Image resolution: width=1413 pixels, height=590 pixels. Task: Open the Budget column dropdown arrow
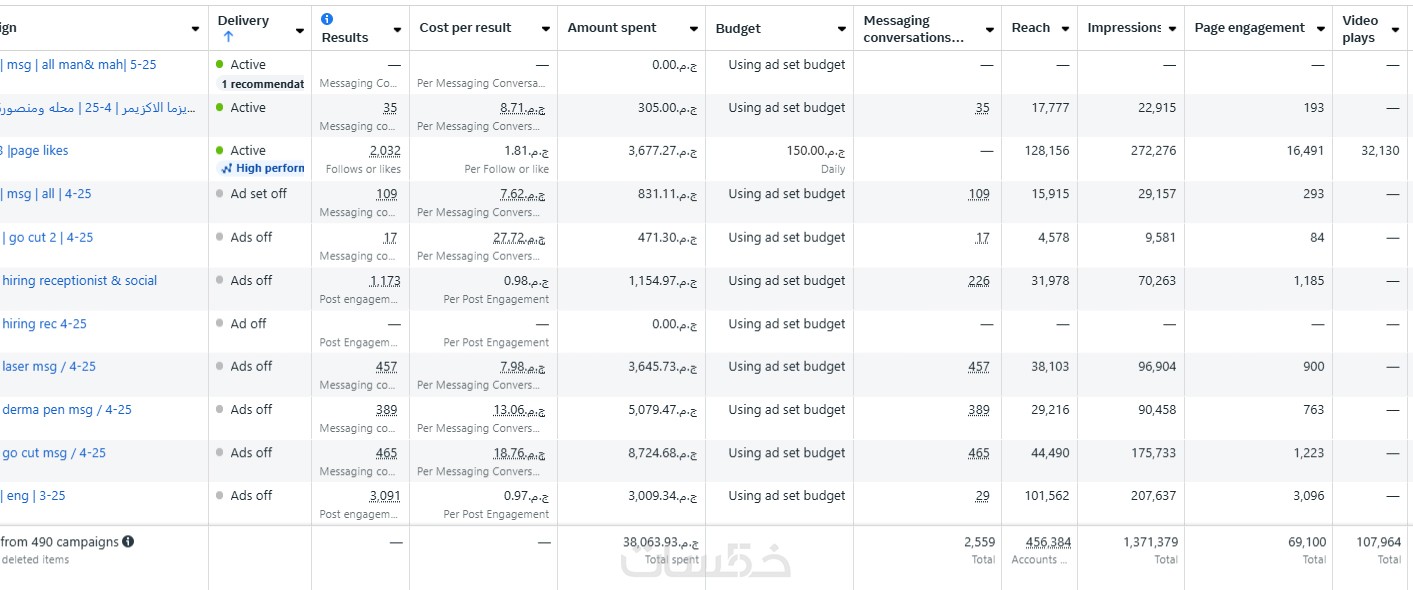(x=841, y=29)
